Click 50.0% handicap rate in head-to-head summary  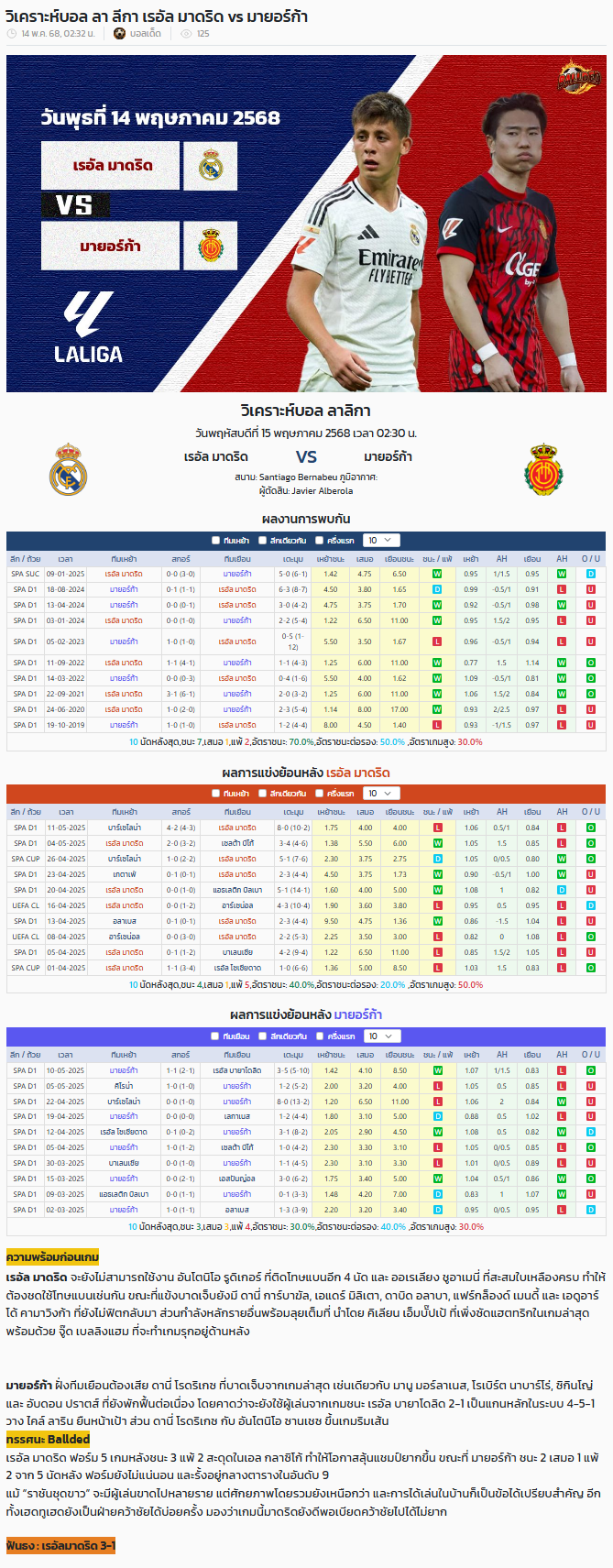(x=392, y=742)
